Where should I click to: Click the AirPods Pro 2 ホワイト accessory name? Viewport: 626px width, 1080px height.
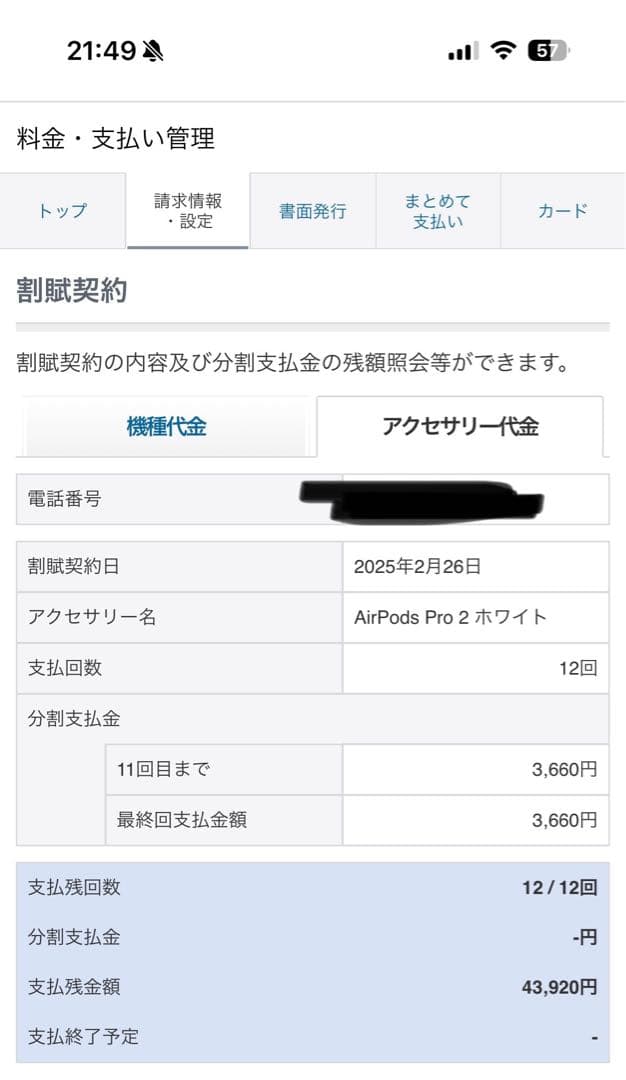coord(452,618)
